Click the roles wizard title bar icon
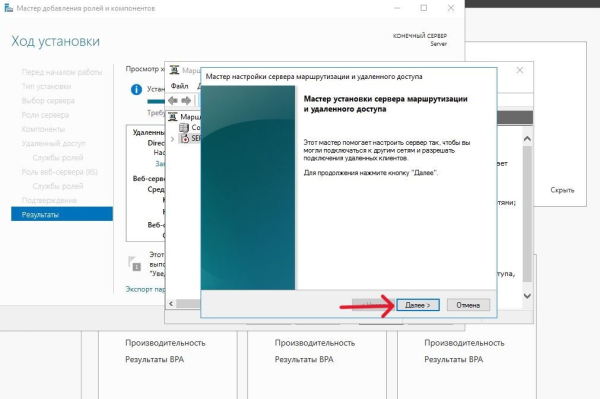The image size is (600, 399). click(8, 8)
